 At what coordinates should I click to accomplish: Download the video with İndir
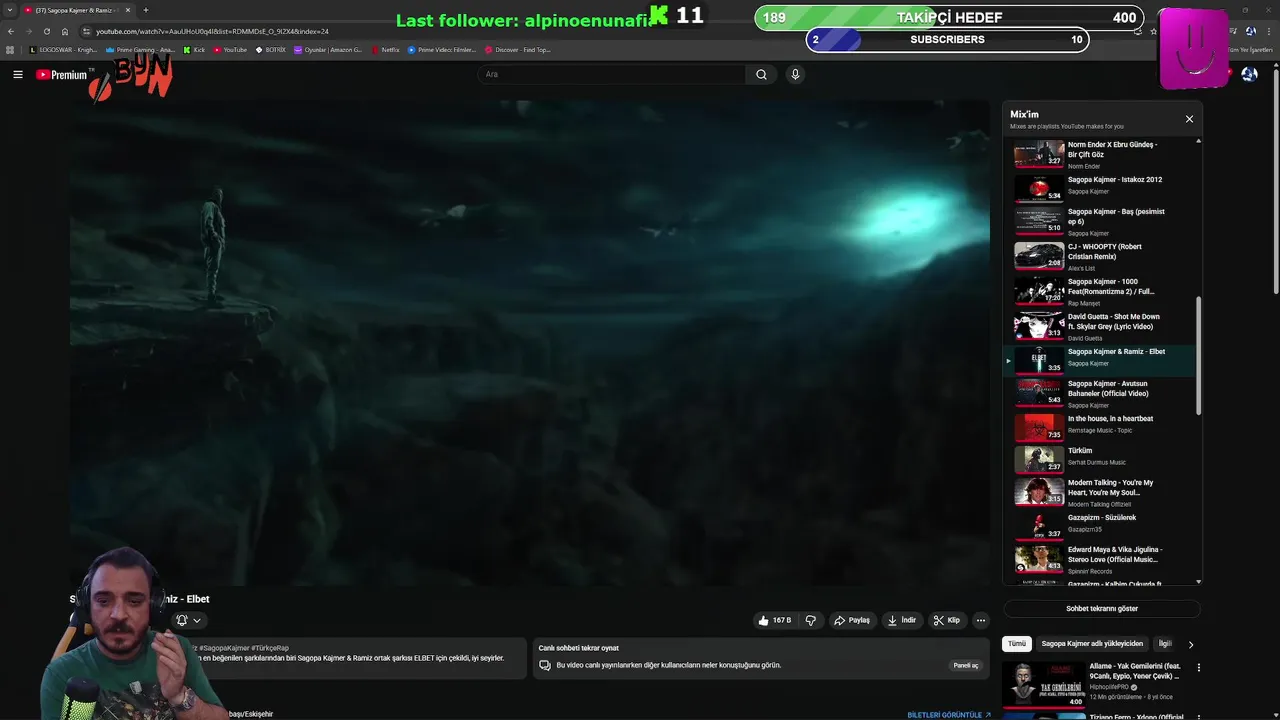(901, 620)
